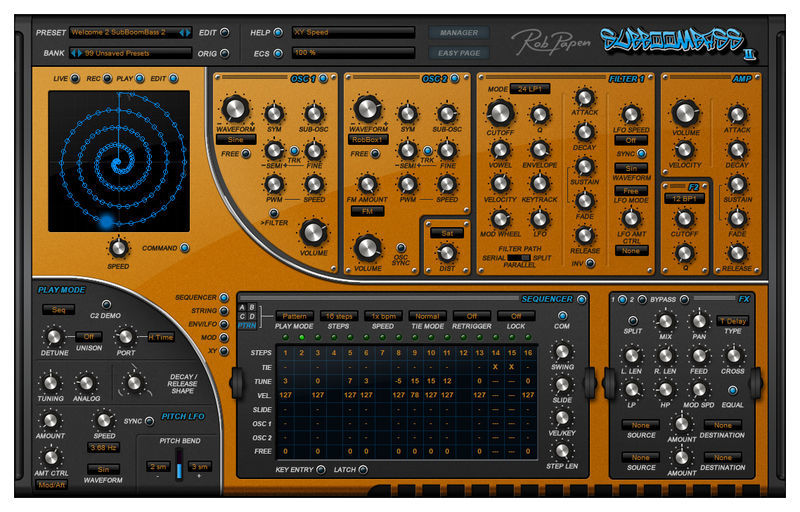Switch to the Sequencer page
Viewport: 800px width, 512px height.
click(x=224, y=297)
